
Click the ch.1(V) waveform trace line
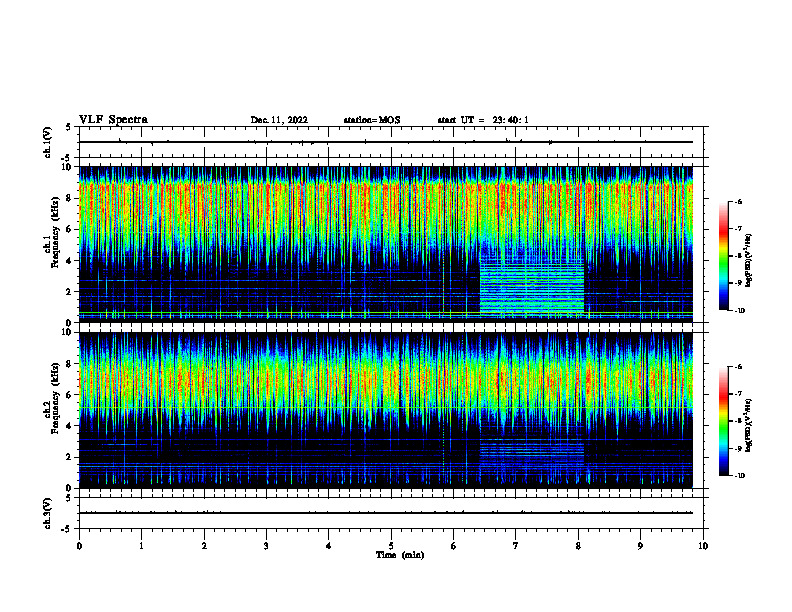(385, 142)
